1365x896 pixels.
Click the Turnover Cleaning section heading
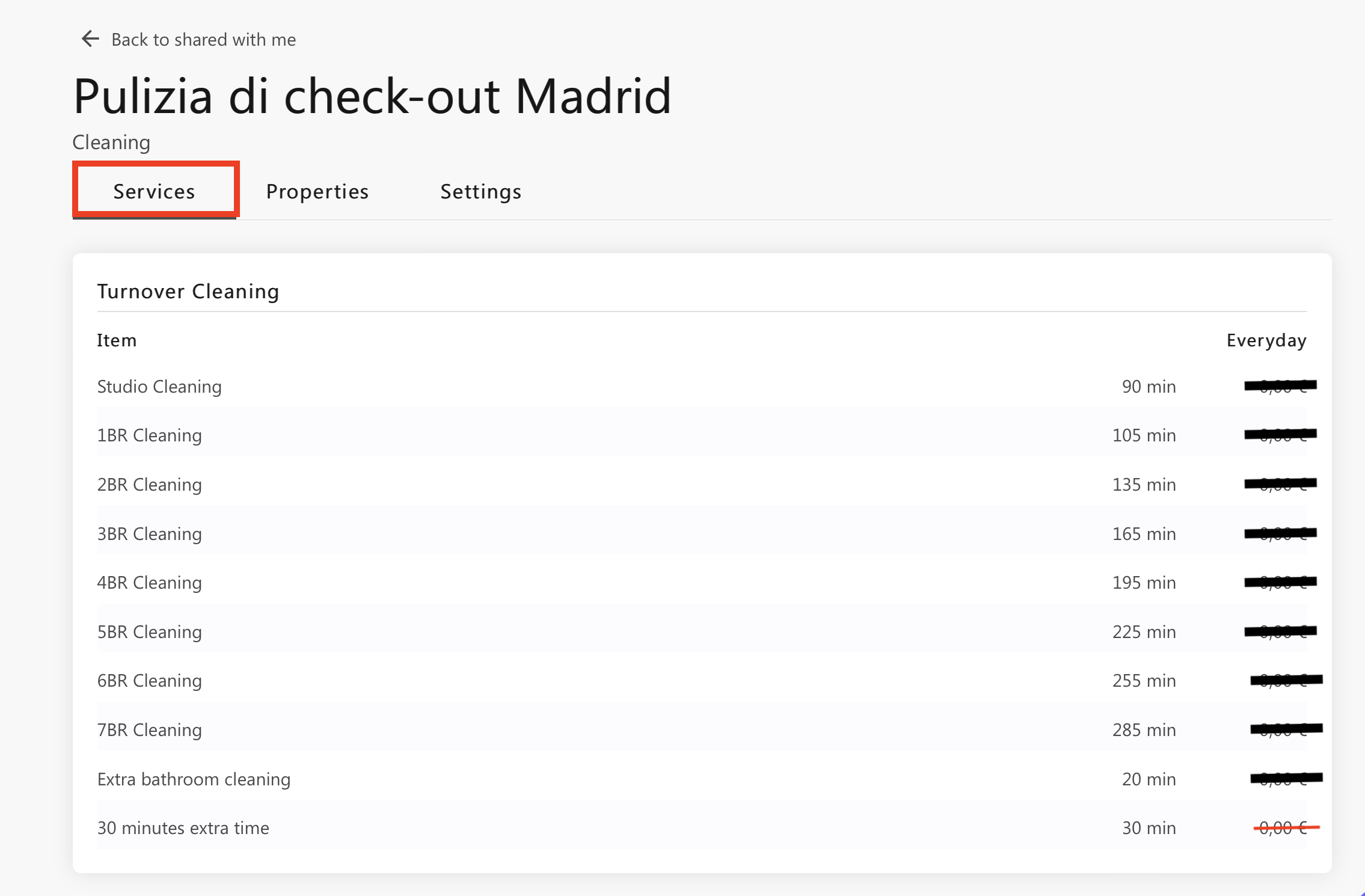[x=188, y=292]
